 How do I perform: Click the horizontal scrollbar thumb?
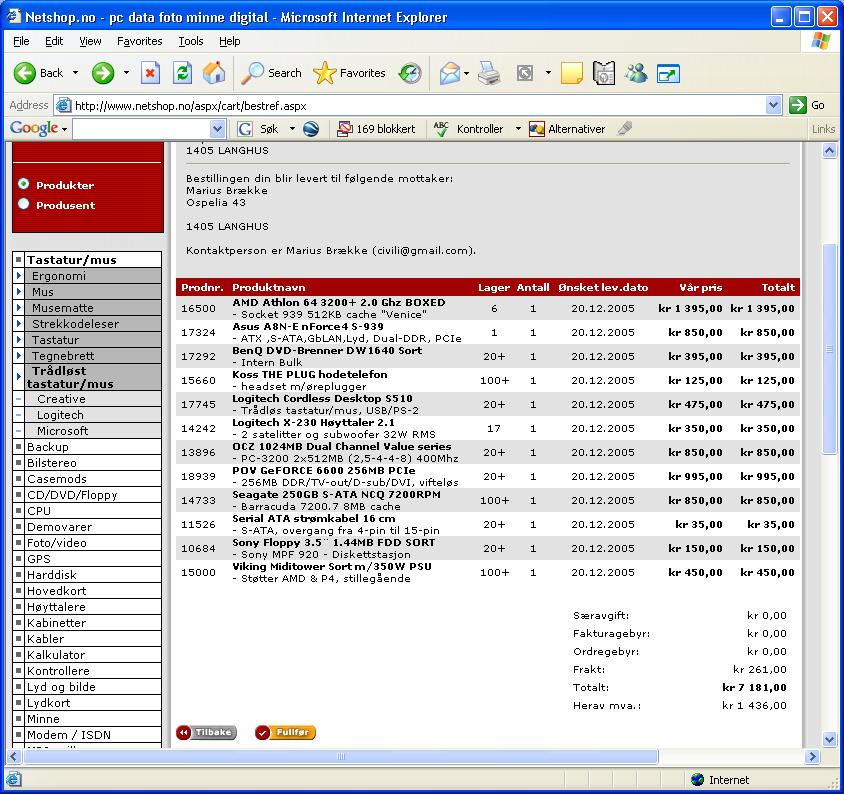[340, 756]
